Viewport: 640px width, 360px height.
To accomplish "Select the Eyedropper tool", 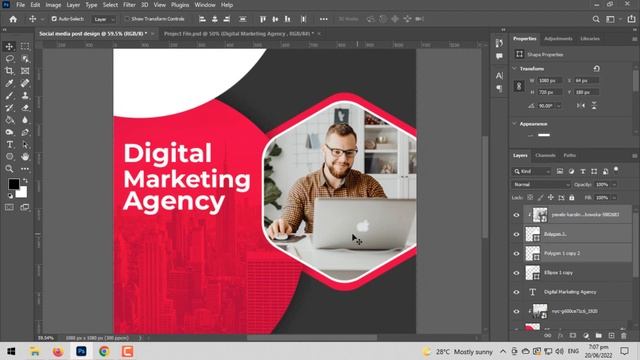I will pyautogui.click(x=9, y=83).
